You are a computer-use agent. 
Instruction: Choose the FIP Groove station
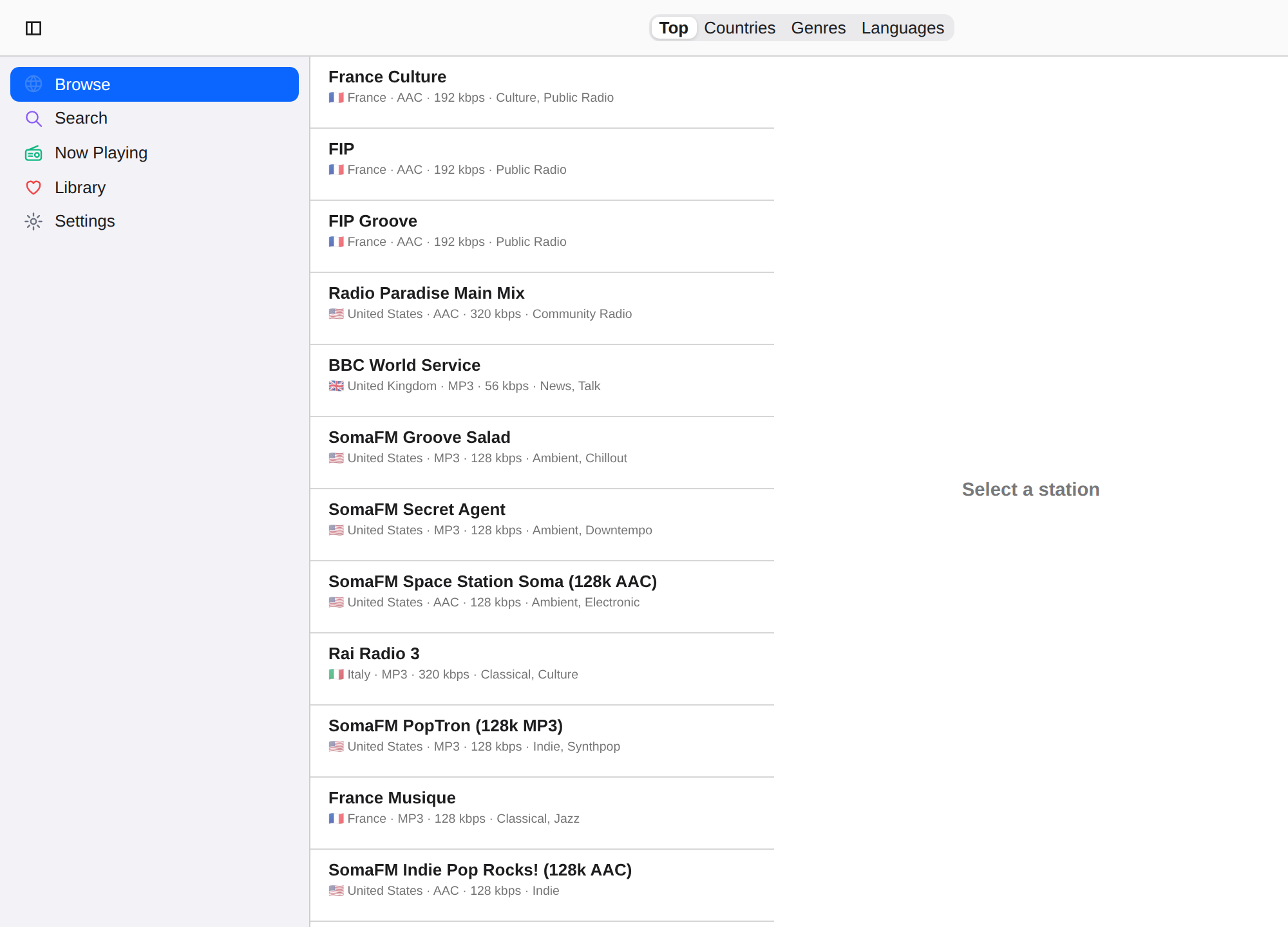542,236
